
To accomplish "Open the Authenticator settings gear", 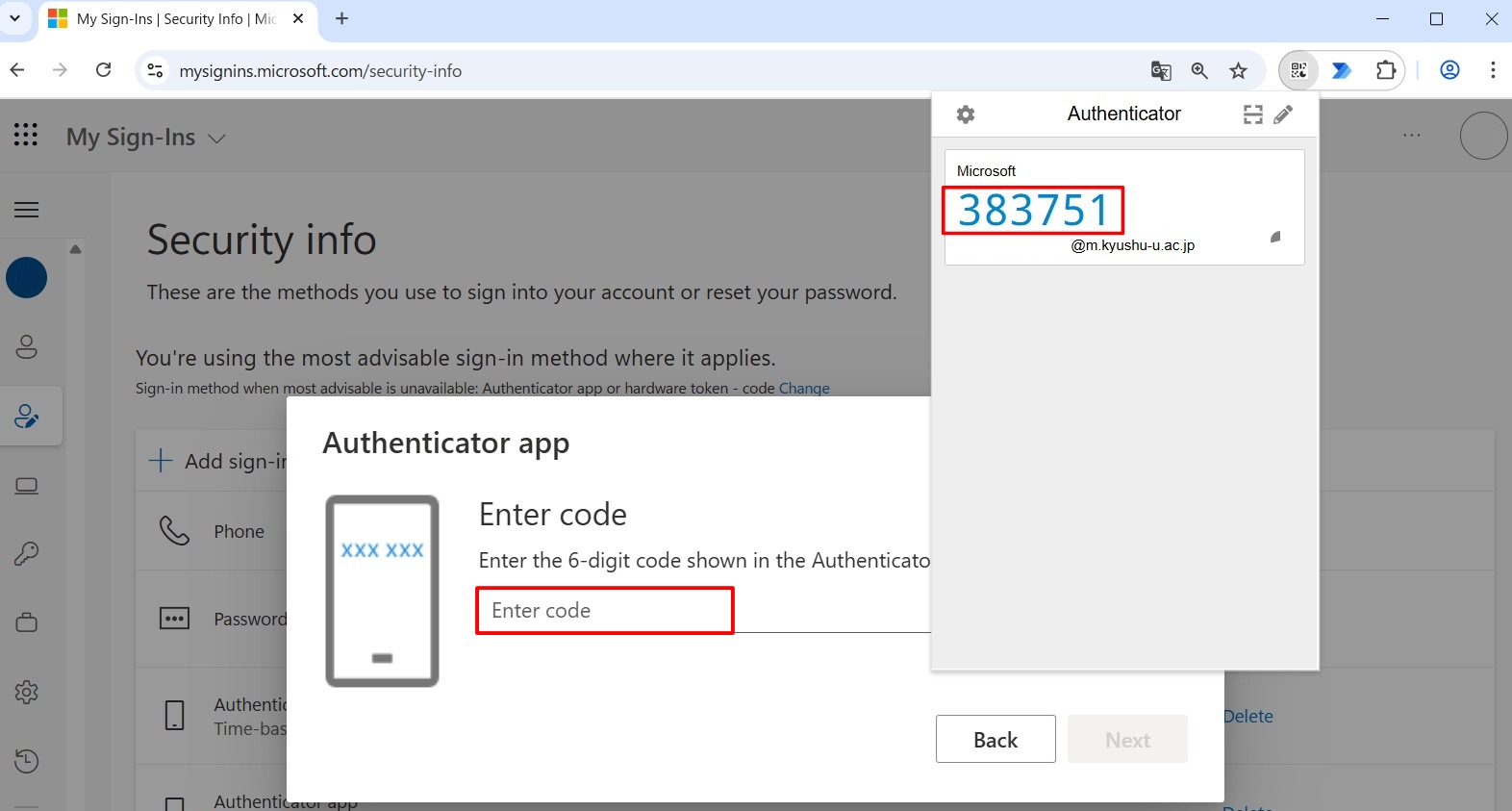I will (x=966, y=114).
